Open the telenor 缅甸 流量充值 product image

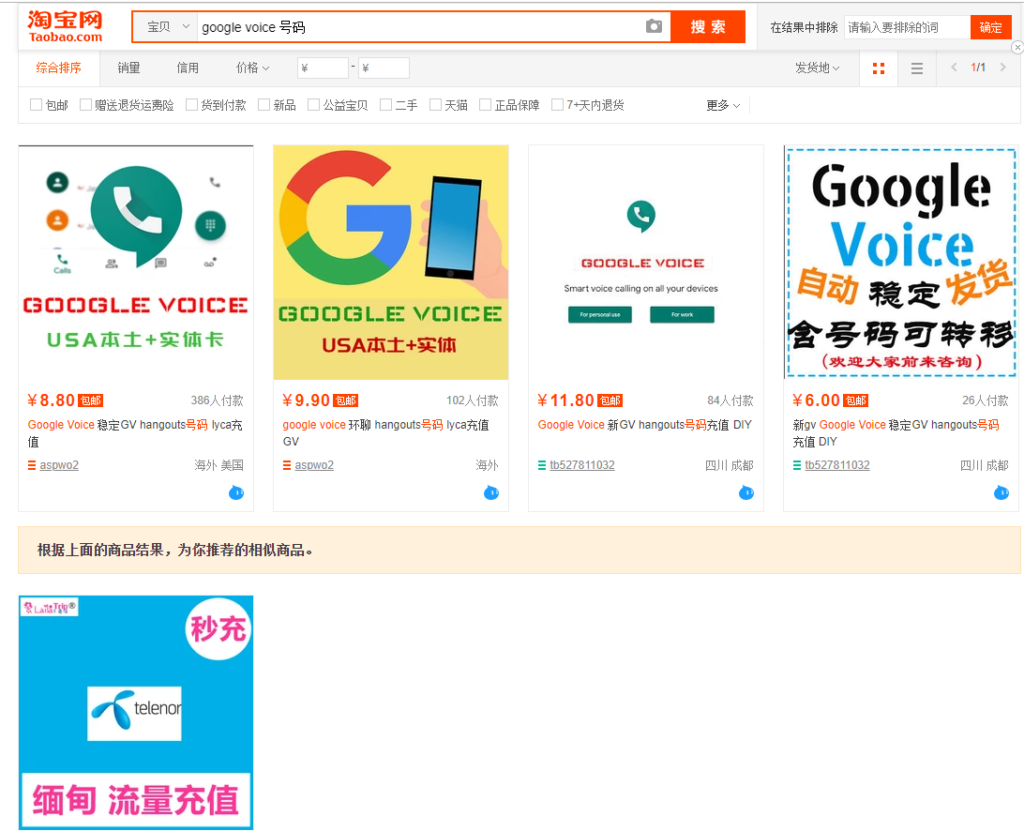pyautogui.click(x=136, y=713)
